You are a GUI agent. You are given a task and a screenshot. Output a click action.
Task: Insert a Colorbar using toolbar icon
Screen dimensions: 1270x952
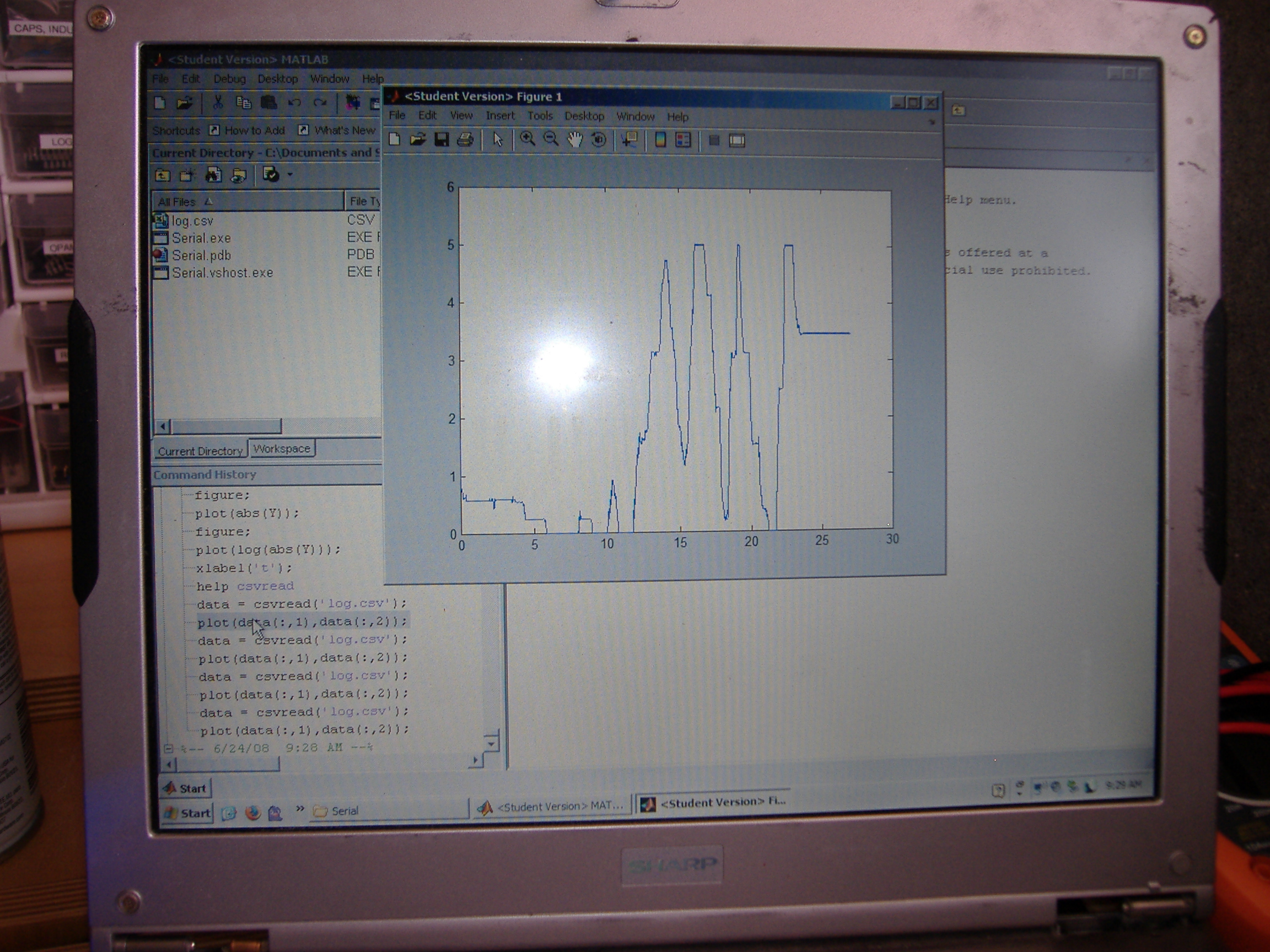(660, 140)
